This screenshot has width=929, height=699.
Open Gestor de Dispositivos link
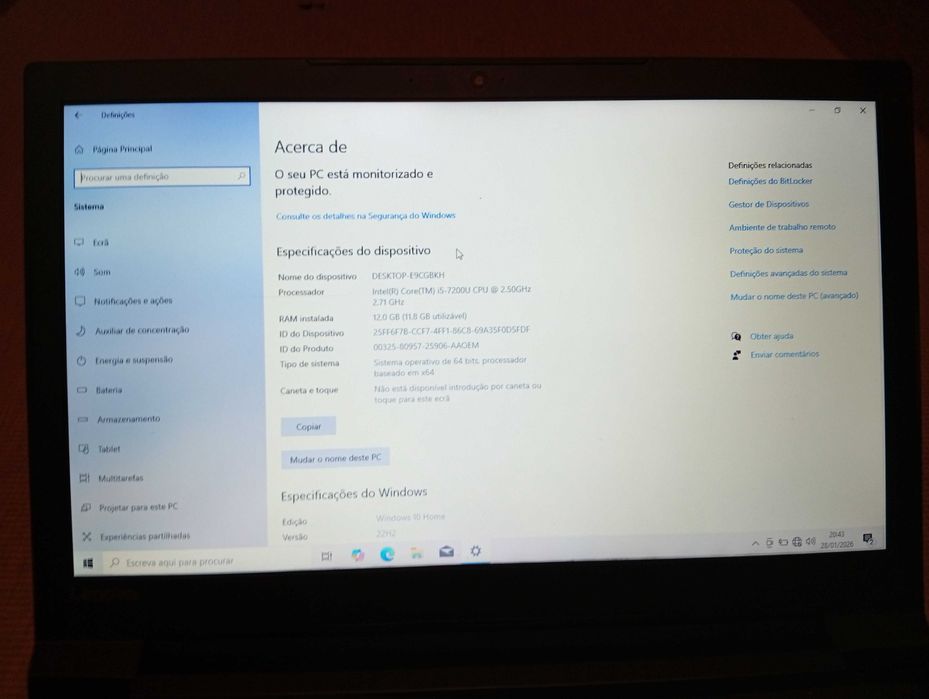click(x=768, y=204)
